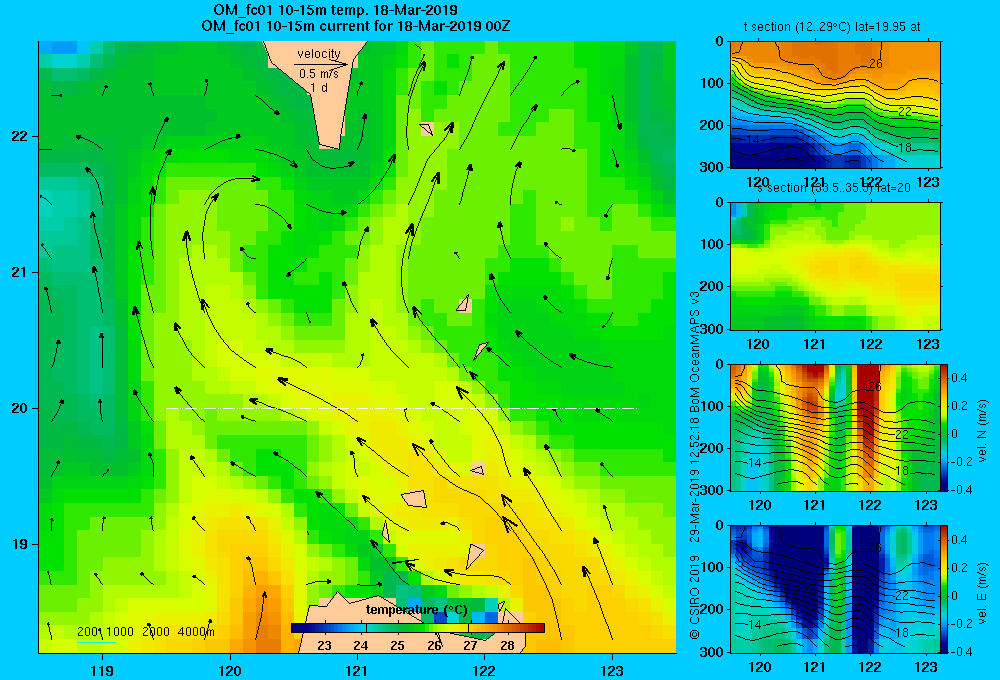Click the '1000' bathymetry legend label
Screen dimensions: 1000x680
(x=120, y=632)
